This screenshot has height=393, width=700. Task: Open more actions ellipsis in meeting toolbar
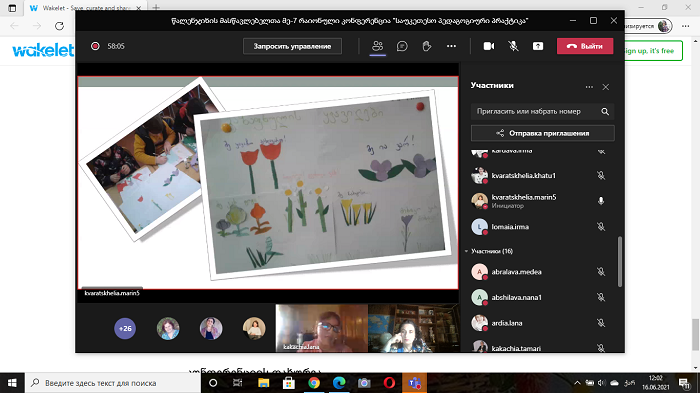(x=451, y=46)
